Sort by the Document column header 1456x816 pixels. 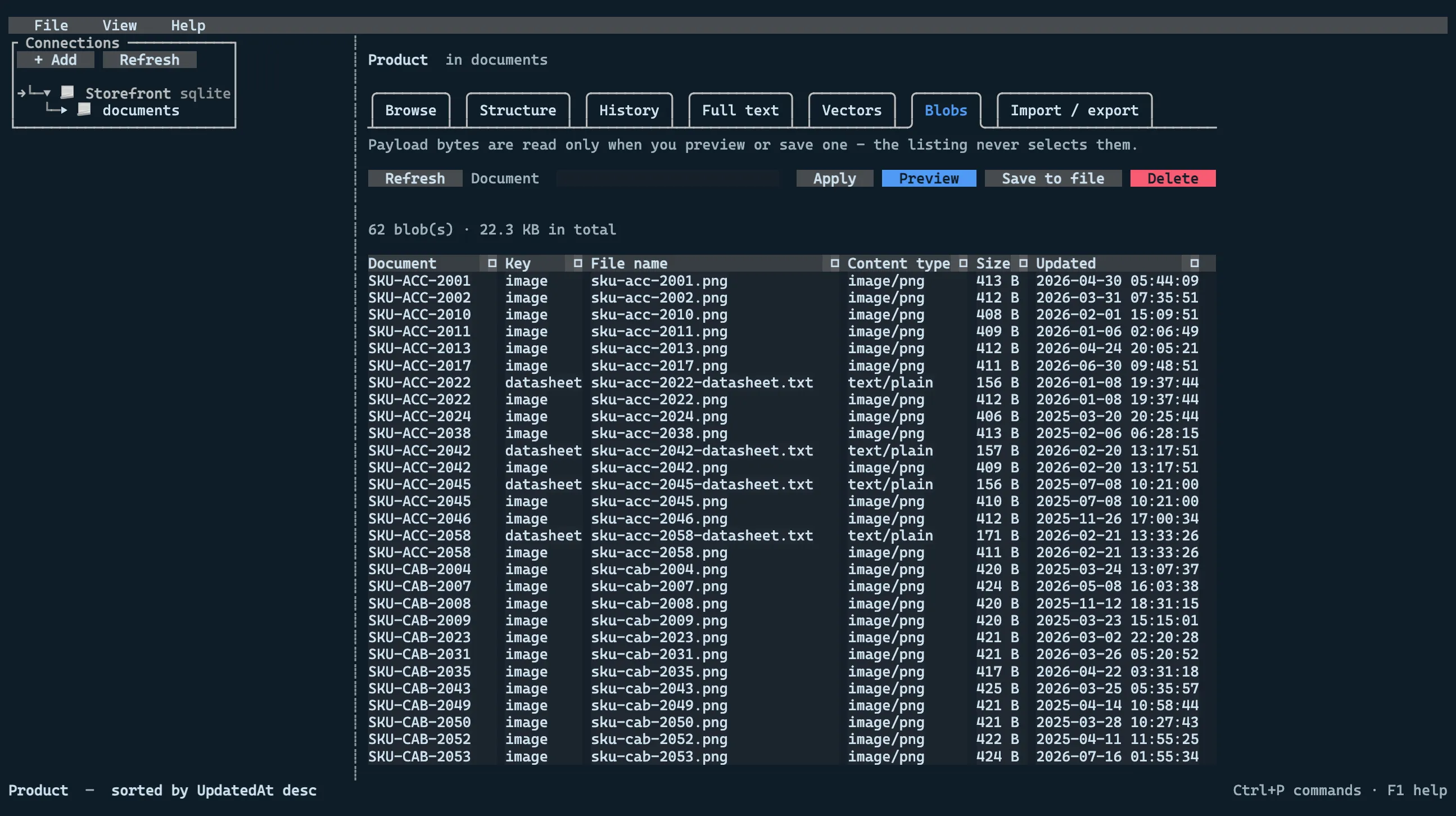(402, 263)
